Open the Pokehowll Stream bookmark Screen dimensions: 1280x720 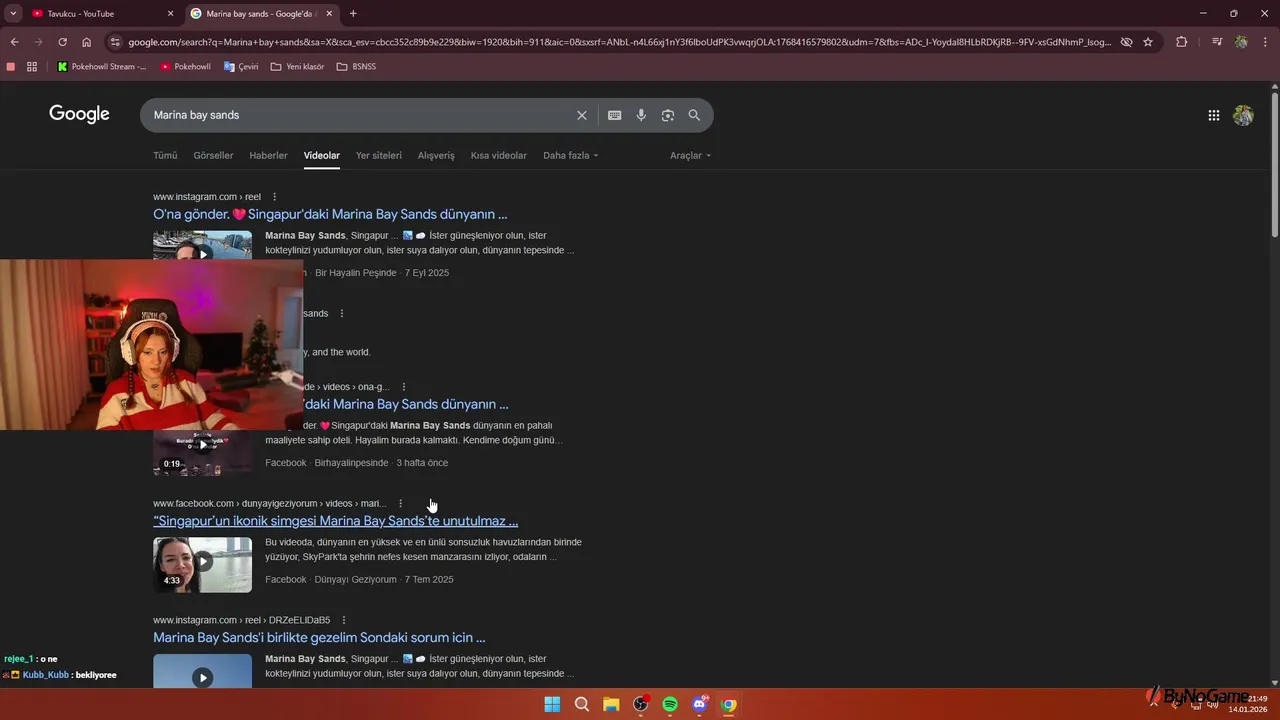point(102,67)
